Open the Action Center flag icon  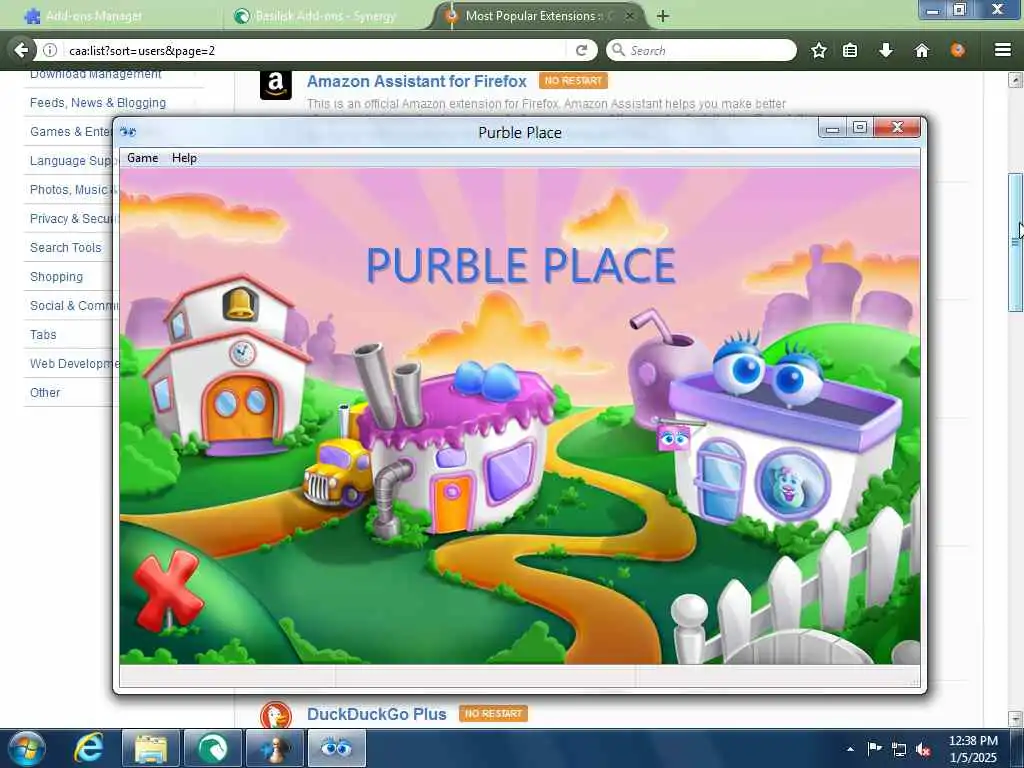pos(874,749)
